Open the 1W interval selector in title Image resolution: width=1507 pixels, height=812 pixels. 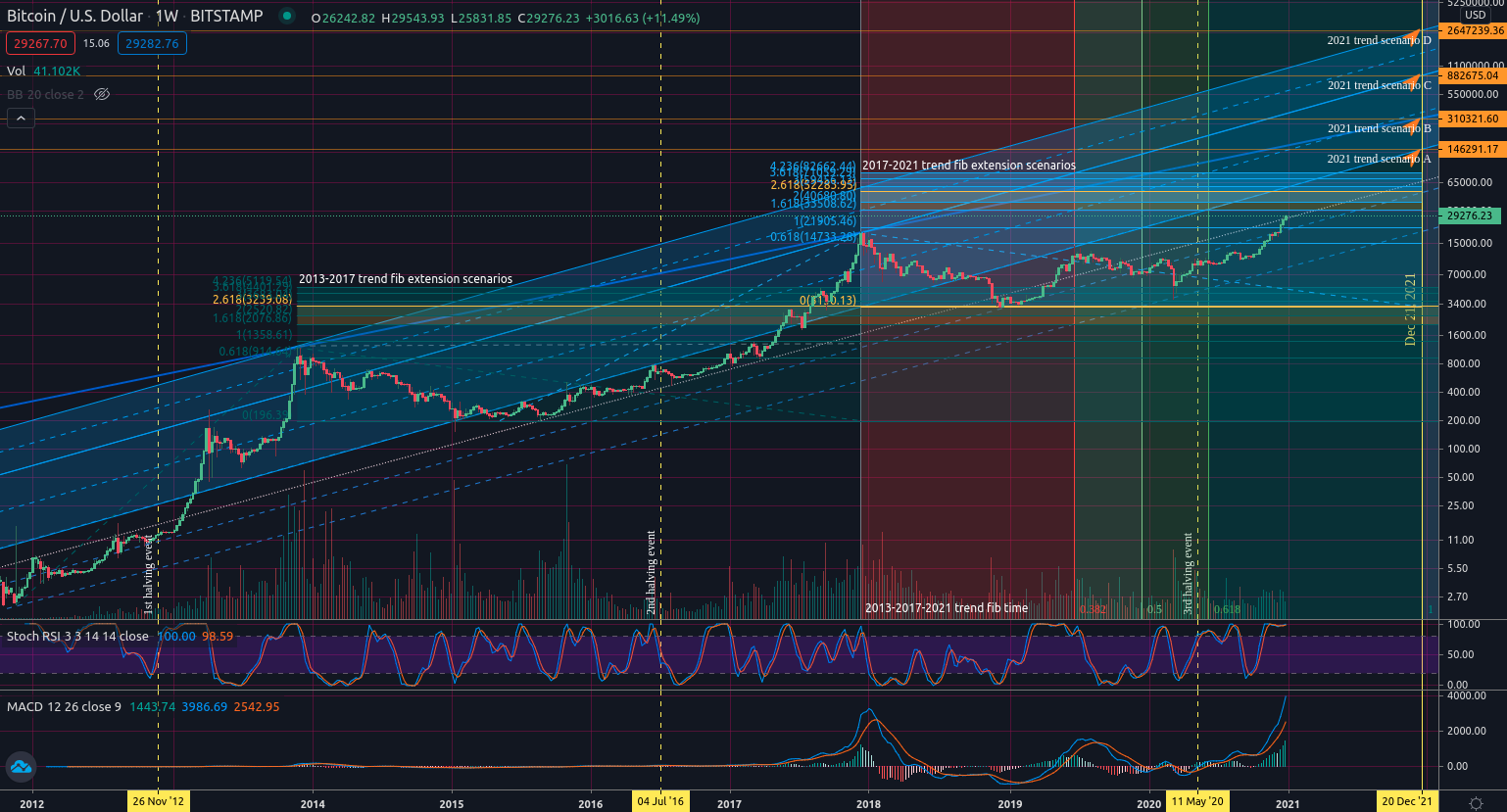click(x=167, y=17)
